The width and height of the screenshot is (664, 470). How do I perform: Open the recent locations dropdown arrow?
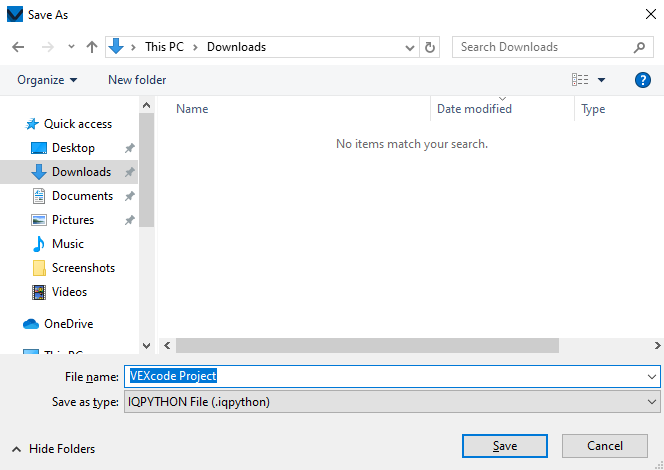[71, 47]
